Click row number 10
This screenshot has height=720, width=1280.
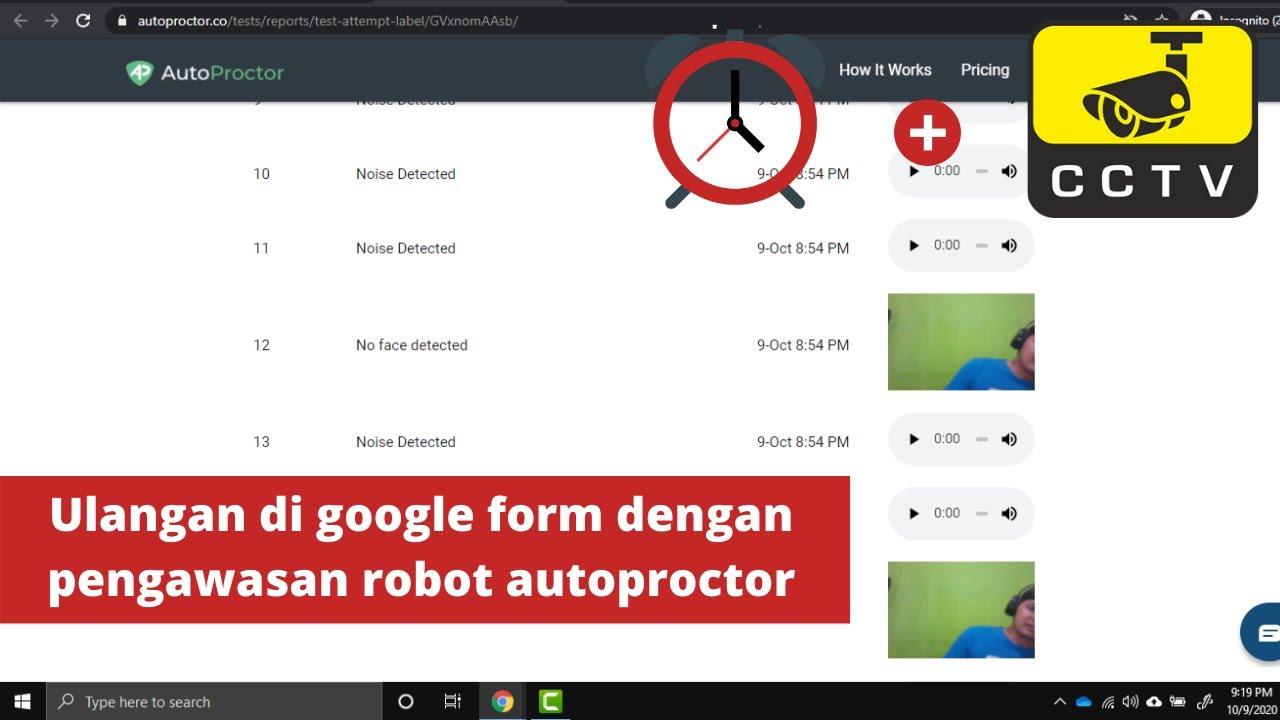pyautogui.click(x=262, y=174)
